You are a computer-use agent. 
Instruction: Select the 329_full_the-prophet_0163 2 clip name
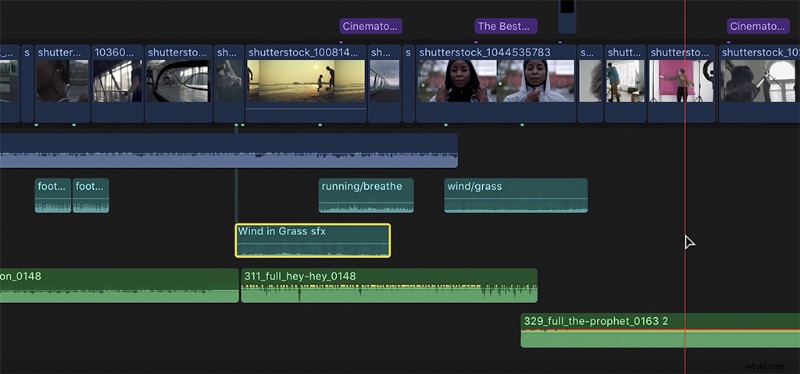point(596,321)
